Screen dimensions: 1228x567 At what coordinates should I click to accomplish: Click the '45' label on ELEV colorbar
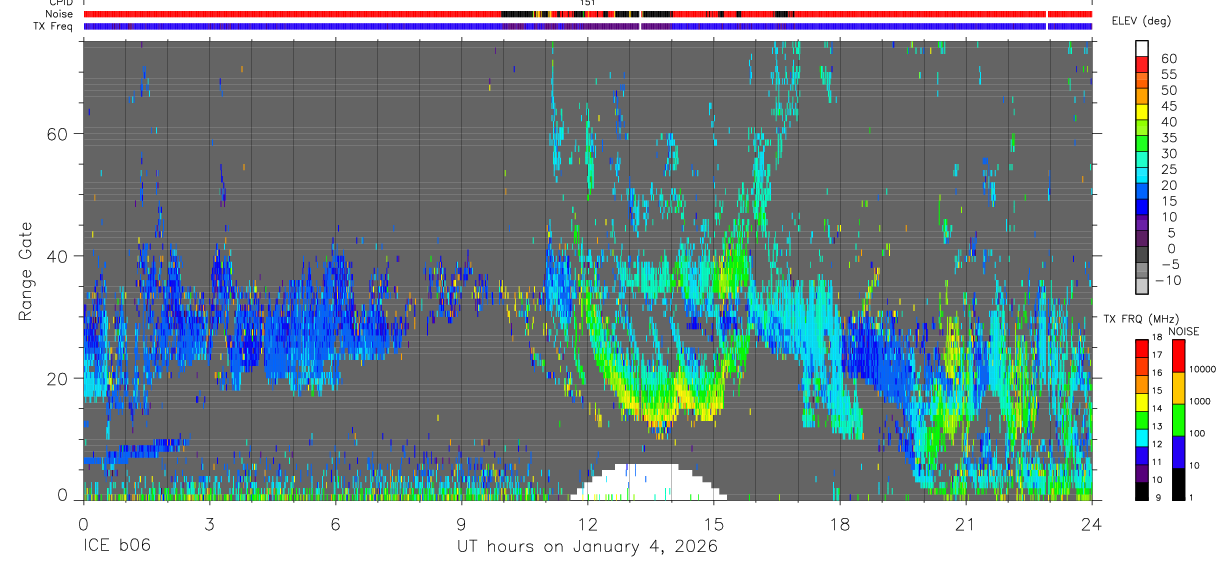tap(1168, 106)
